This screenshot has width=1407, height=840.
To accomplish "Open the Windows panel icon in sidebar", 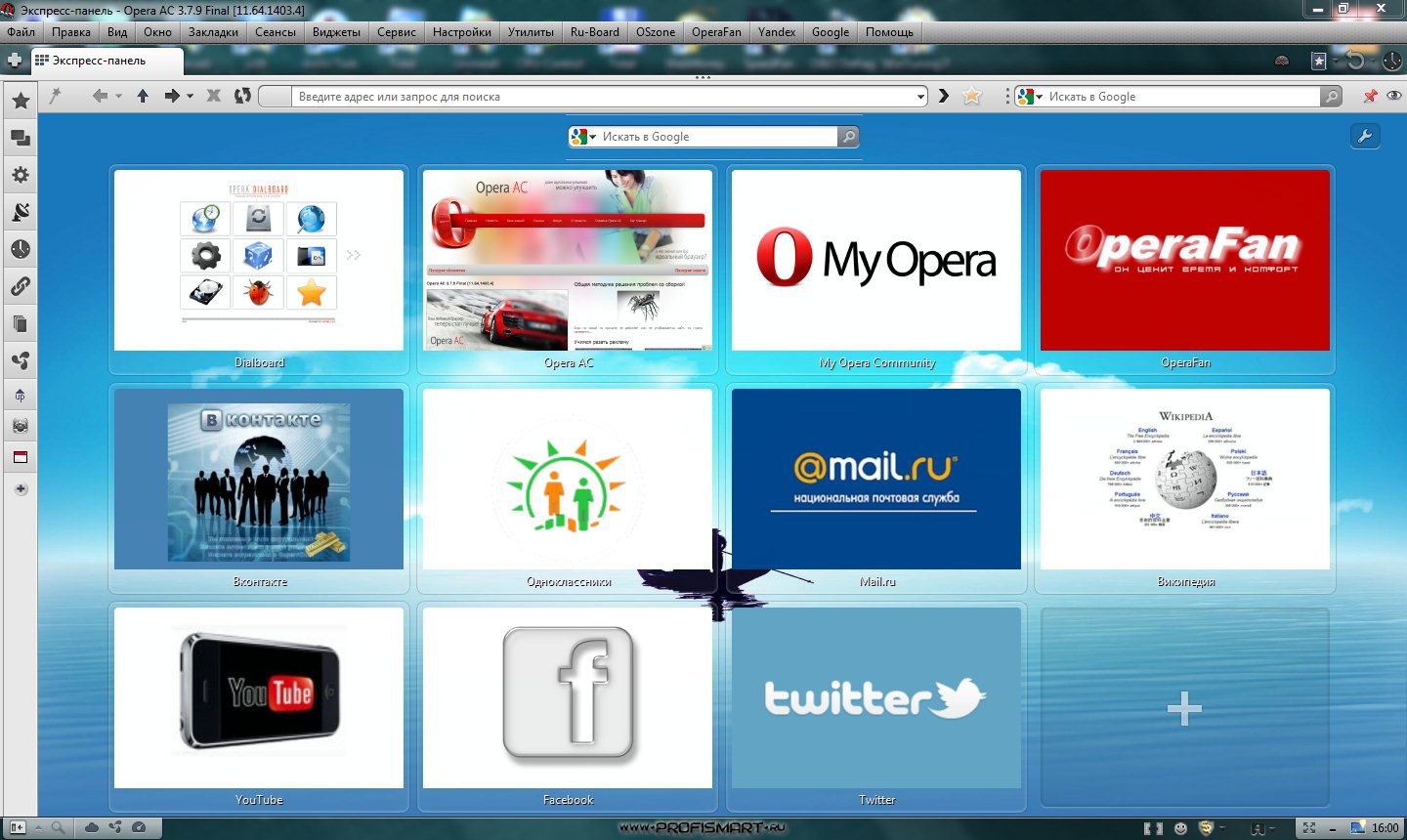I will 21,138.
